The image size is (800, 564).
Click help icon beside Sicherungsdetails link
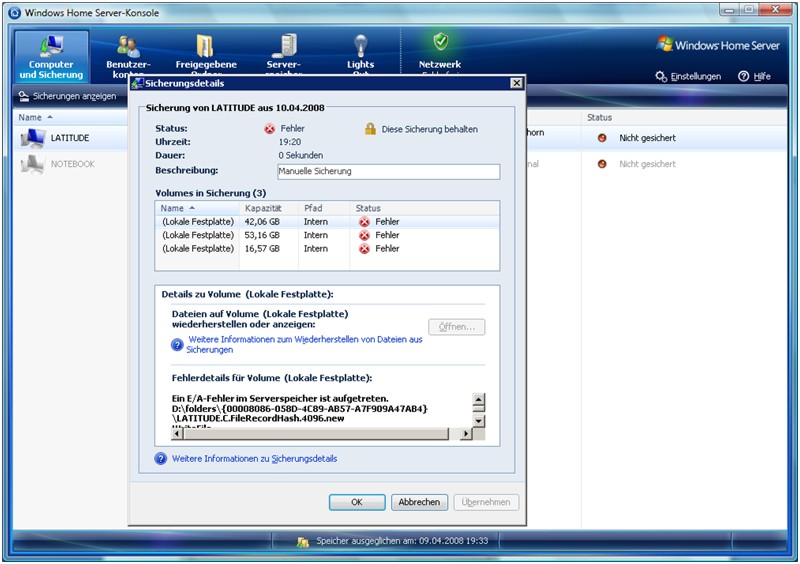tap(161, 459)
